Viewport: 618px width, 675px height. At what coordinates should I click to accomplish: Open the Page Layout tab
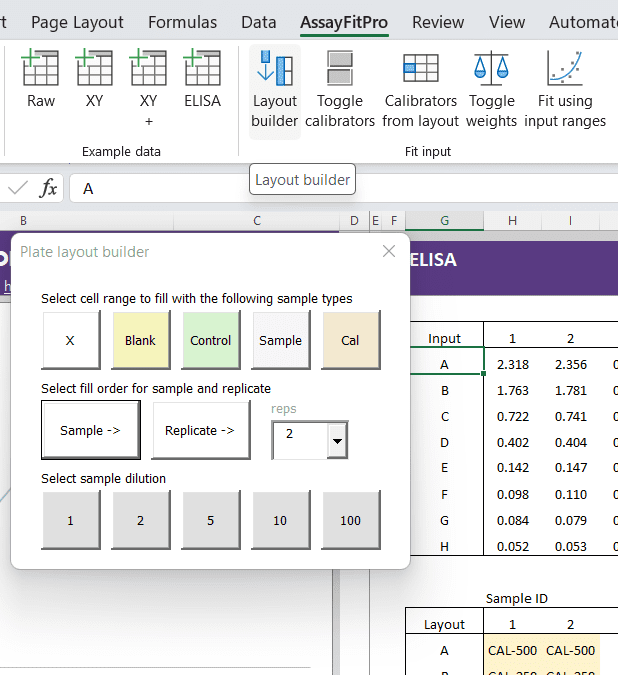click(x=77, y=22)
